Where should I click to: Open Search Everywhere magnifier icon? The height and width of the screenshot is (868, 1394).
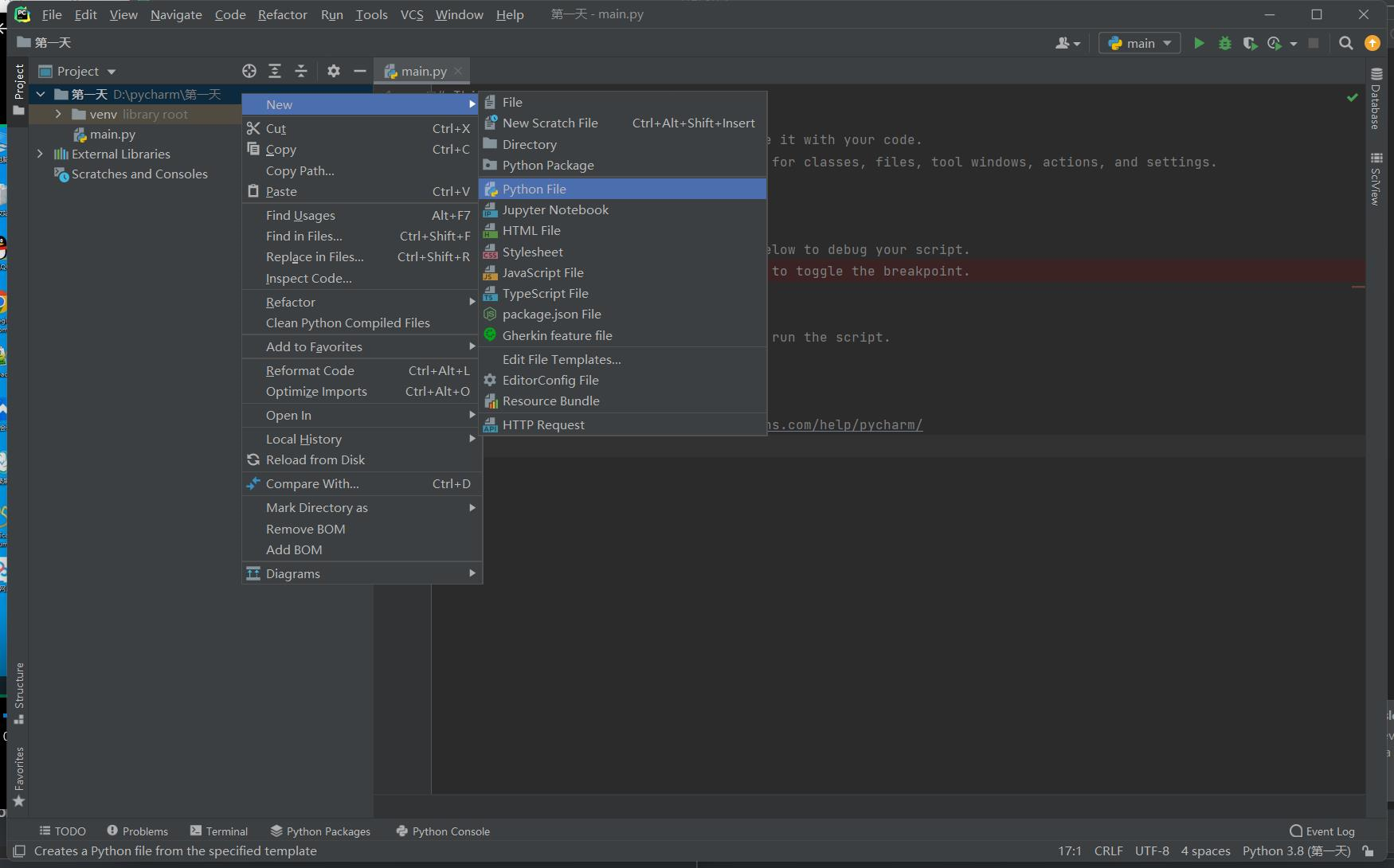tap(1345, 43)
